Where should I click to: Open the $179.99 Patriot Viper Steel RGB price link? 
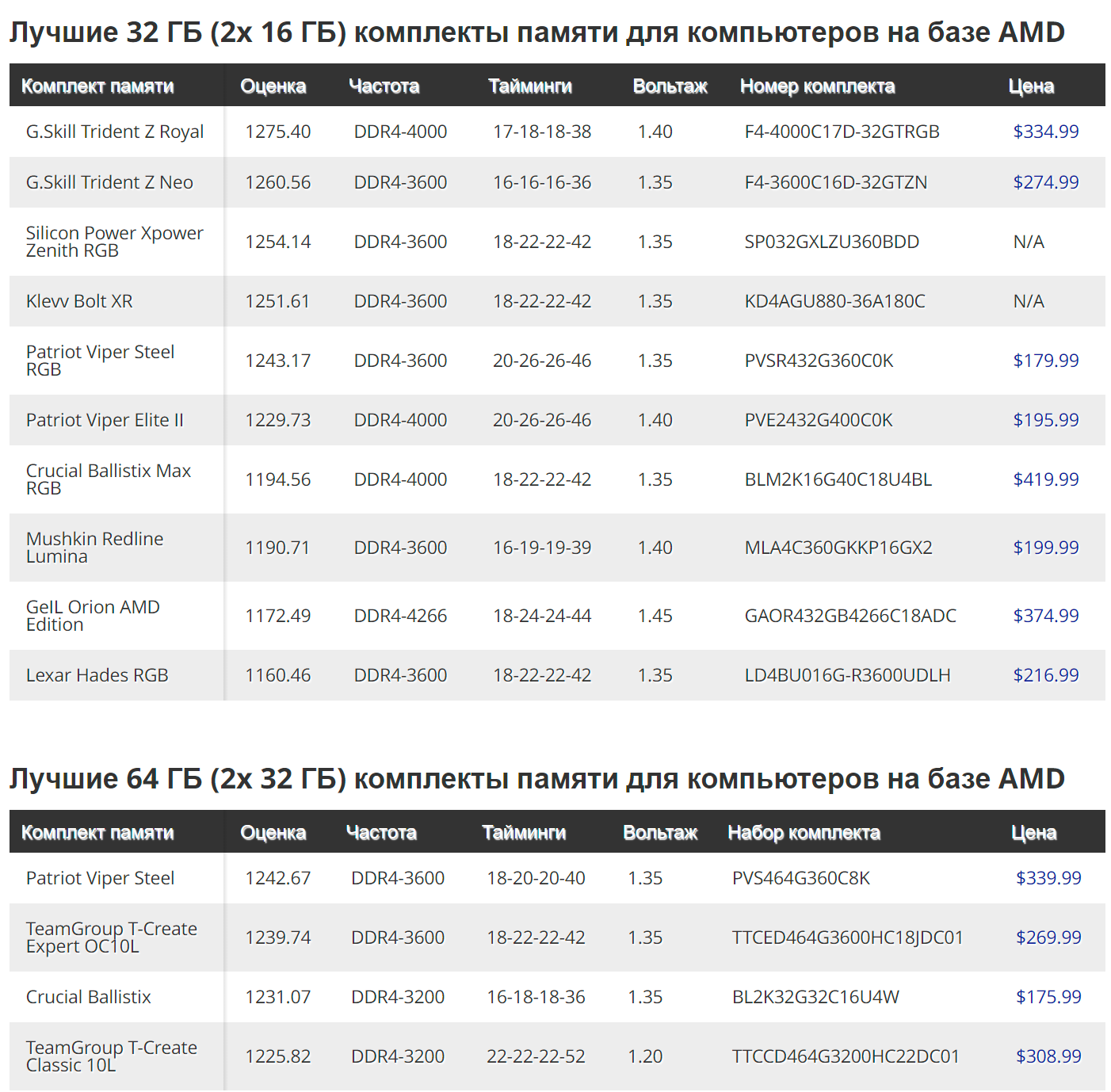coord(1045,361)
